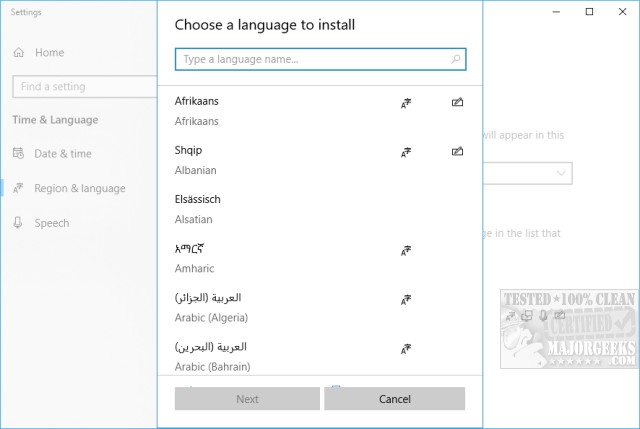Click the display language icon for Albanian
This screenshot has width=640, height=429.
click(x=406, y=152)
